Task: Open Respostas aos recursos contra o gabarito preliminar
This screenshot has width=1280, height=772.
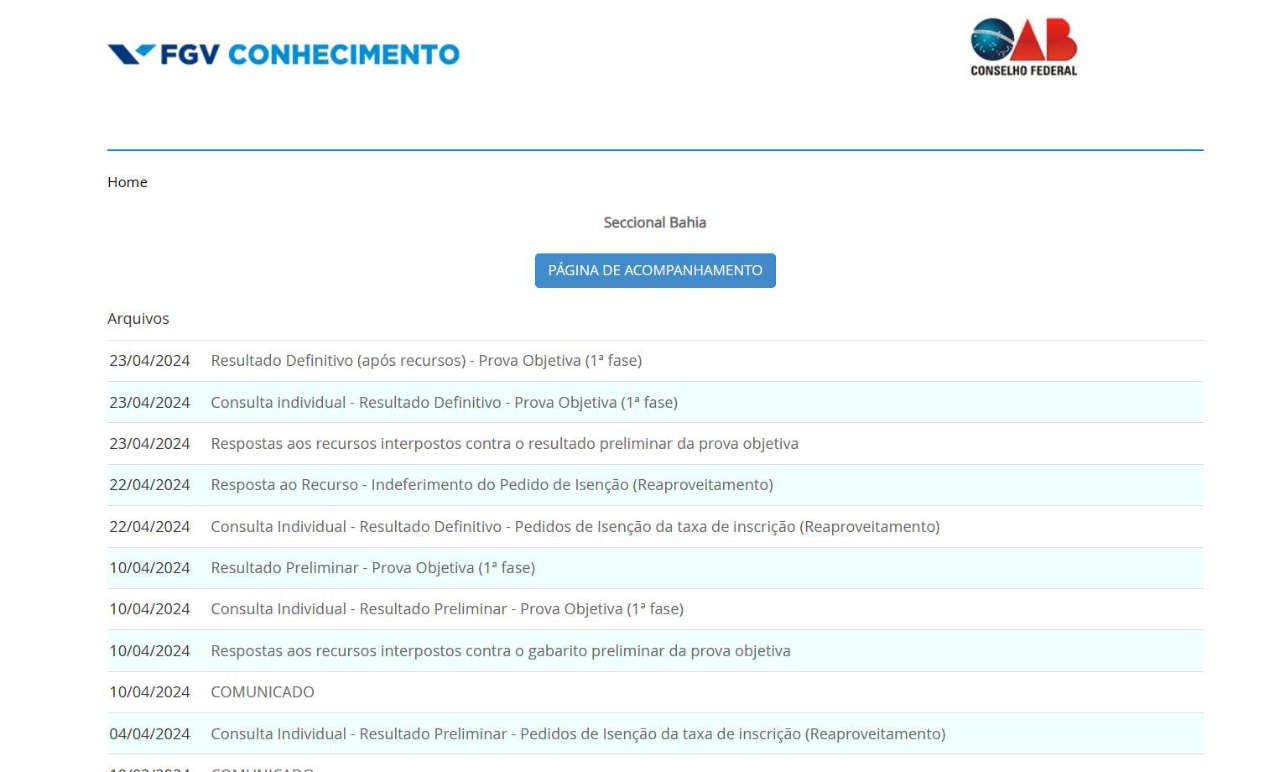Action: 500,650
